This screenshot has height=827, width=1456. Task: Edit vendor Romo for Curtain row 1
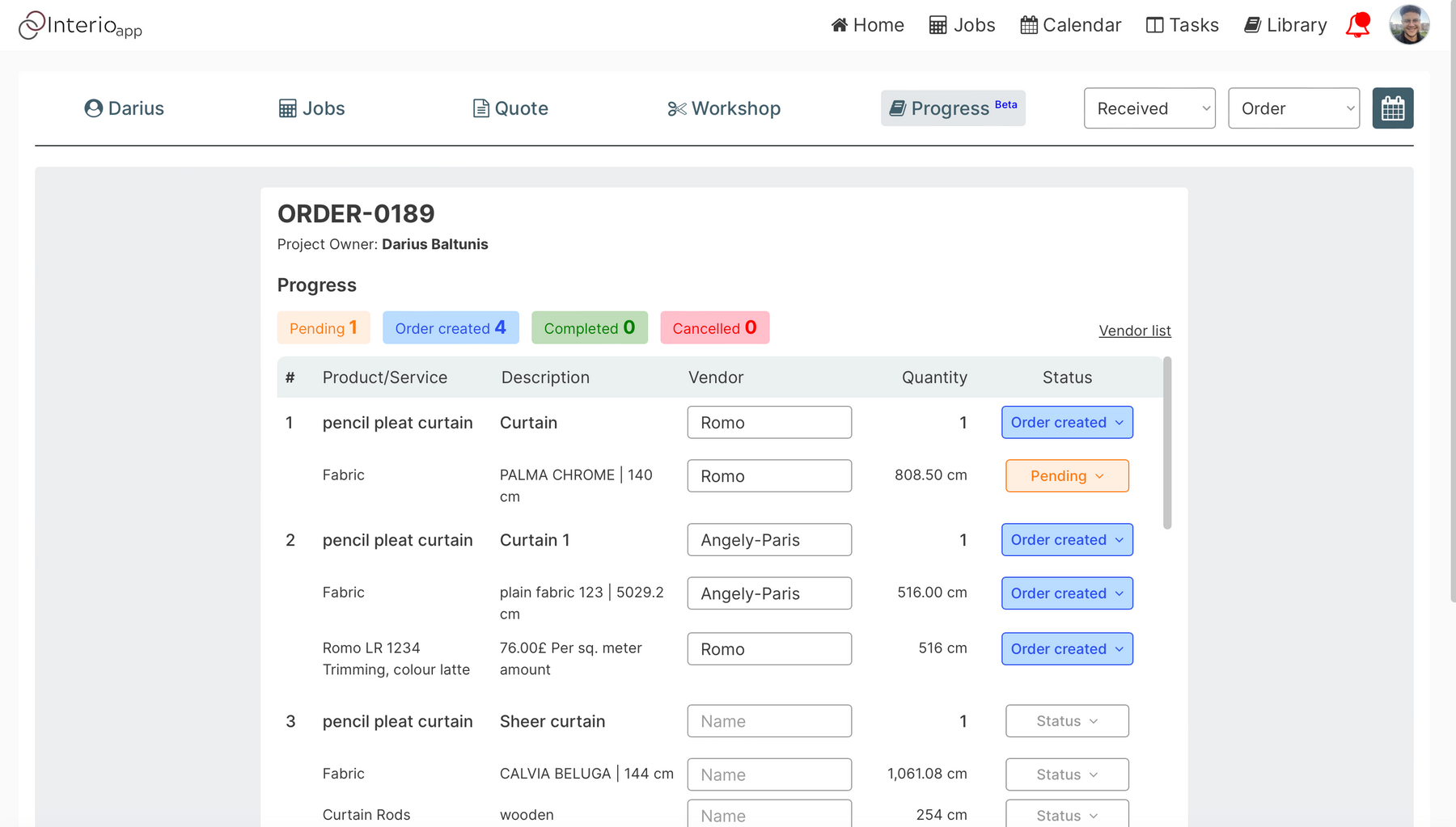(769, 423)
